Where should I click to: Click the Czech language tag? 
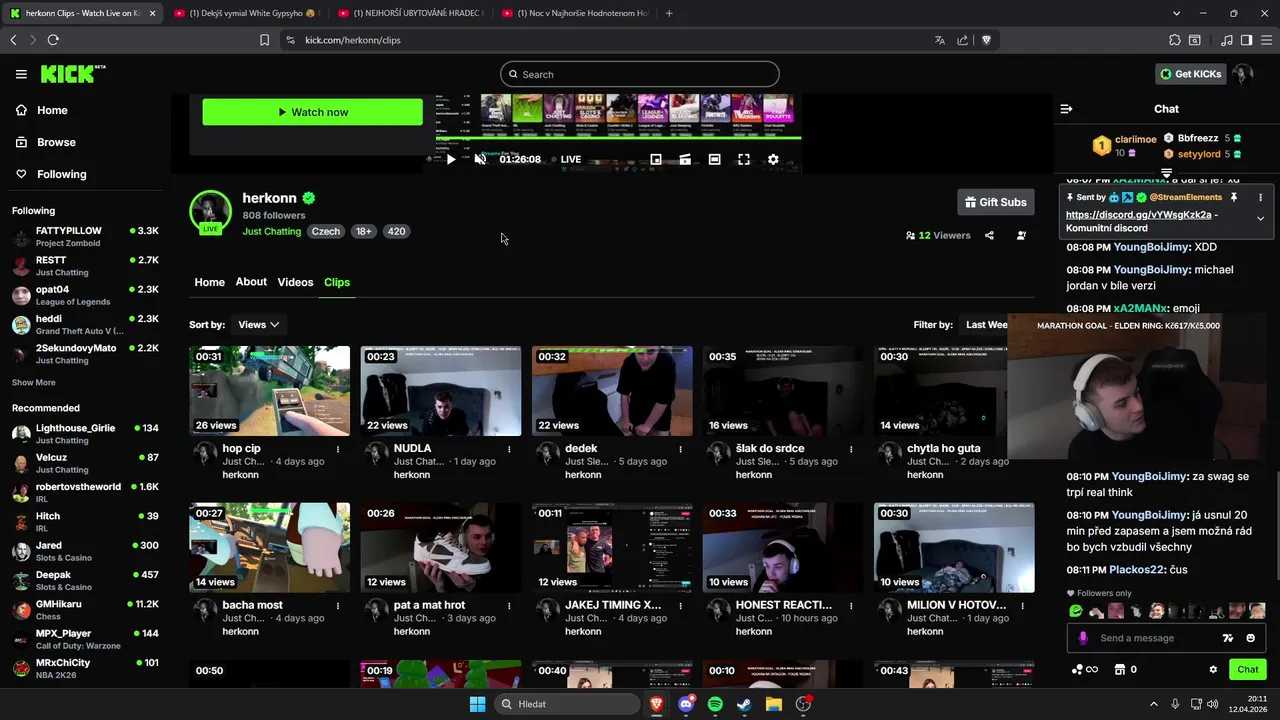pos(326,231)
